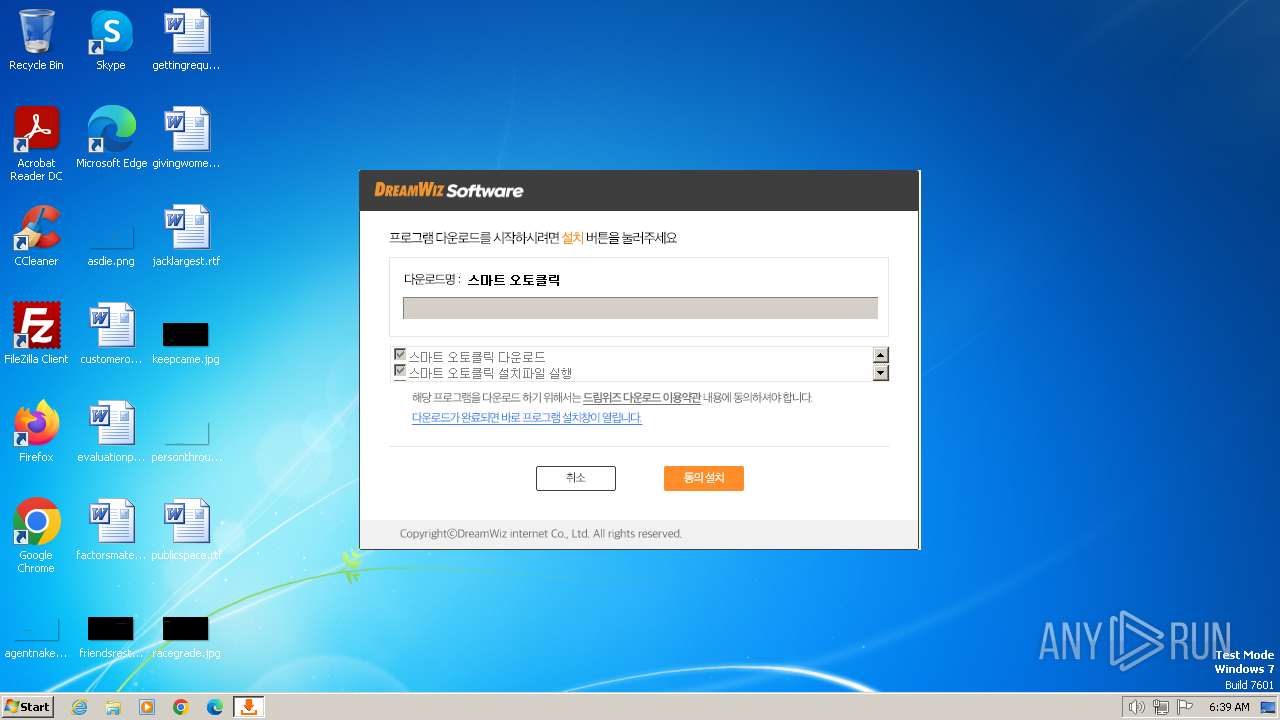The height and width of the screenshot is (720, 1280).
Task: Open Chrome from the taskbar
Action: point(181,707)
